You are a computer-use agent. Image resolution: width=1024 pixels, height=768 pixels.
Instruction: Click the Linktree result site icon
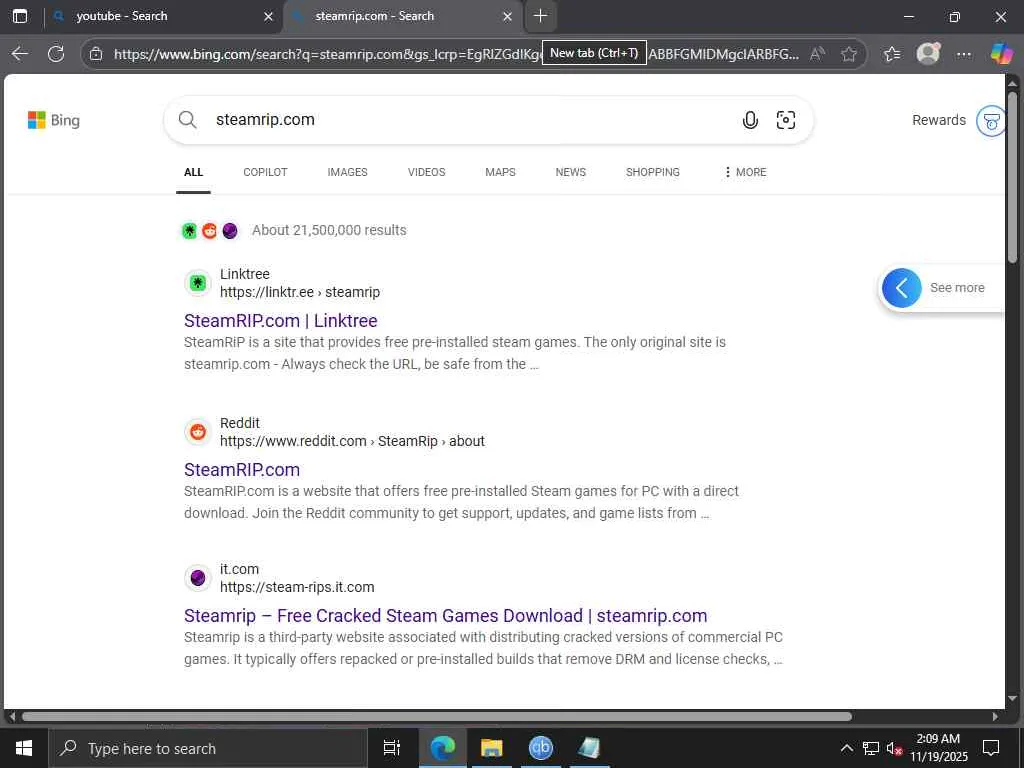(x=198, y=283)
